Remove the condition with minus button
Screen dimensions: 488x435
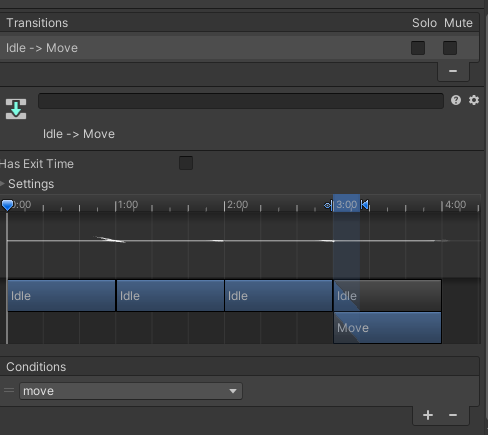(453, 415)
